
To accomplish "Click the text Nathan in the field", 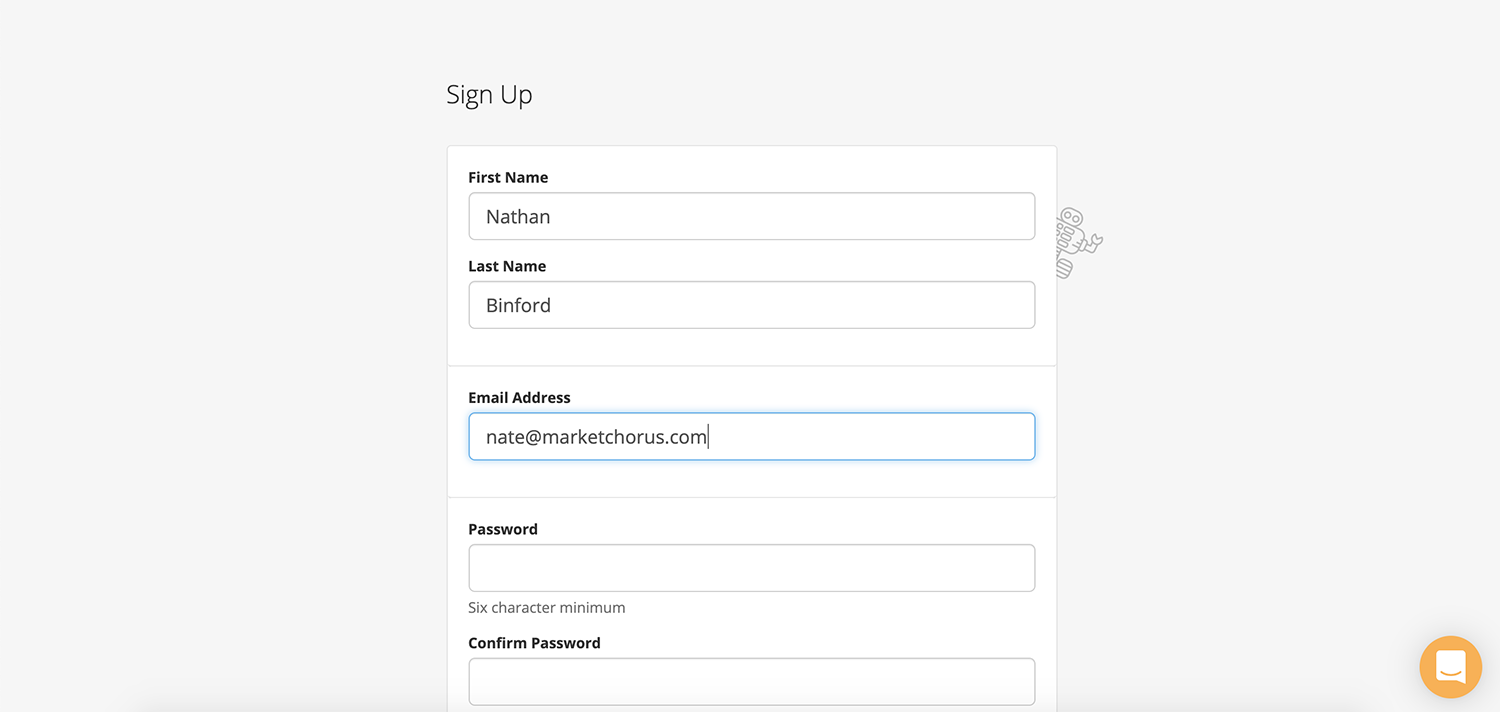I will 518,216.
